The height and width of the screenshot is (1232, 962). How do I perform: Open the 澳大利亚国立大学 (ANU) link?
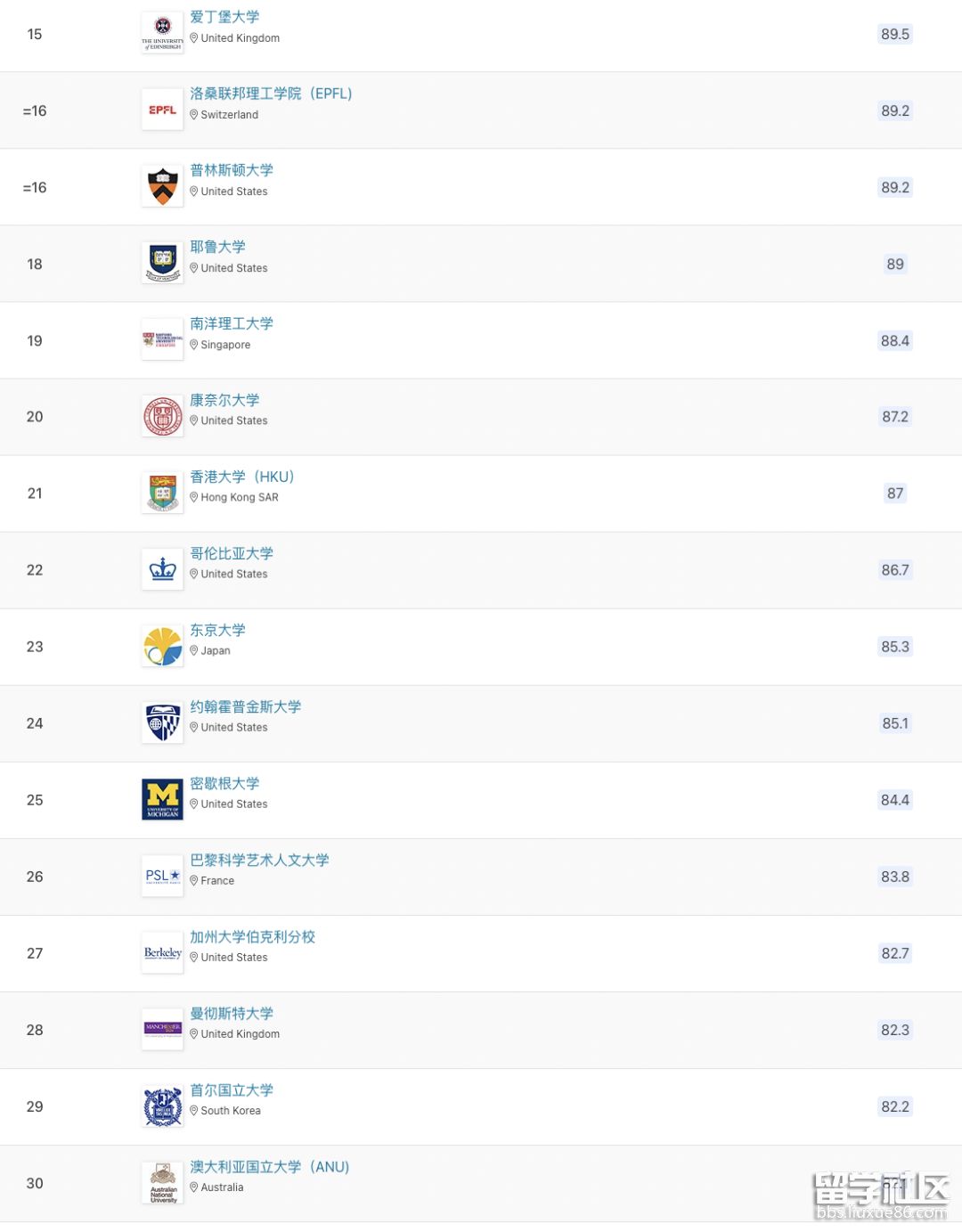[270, 1166]
